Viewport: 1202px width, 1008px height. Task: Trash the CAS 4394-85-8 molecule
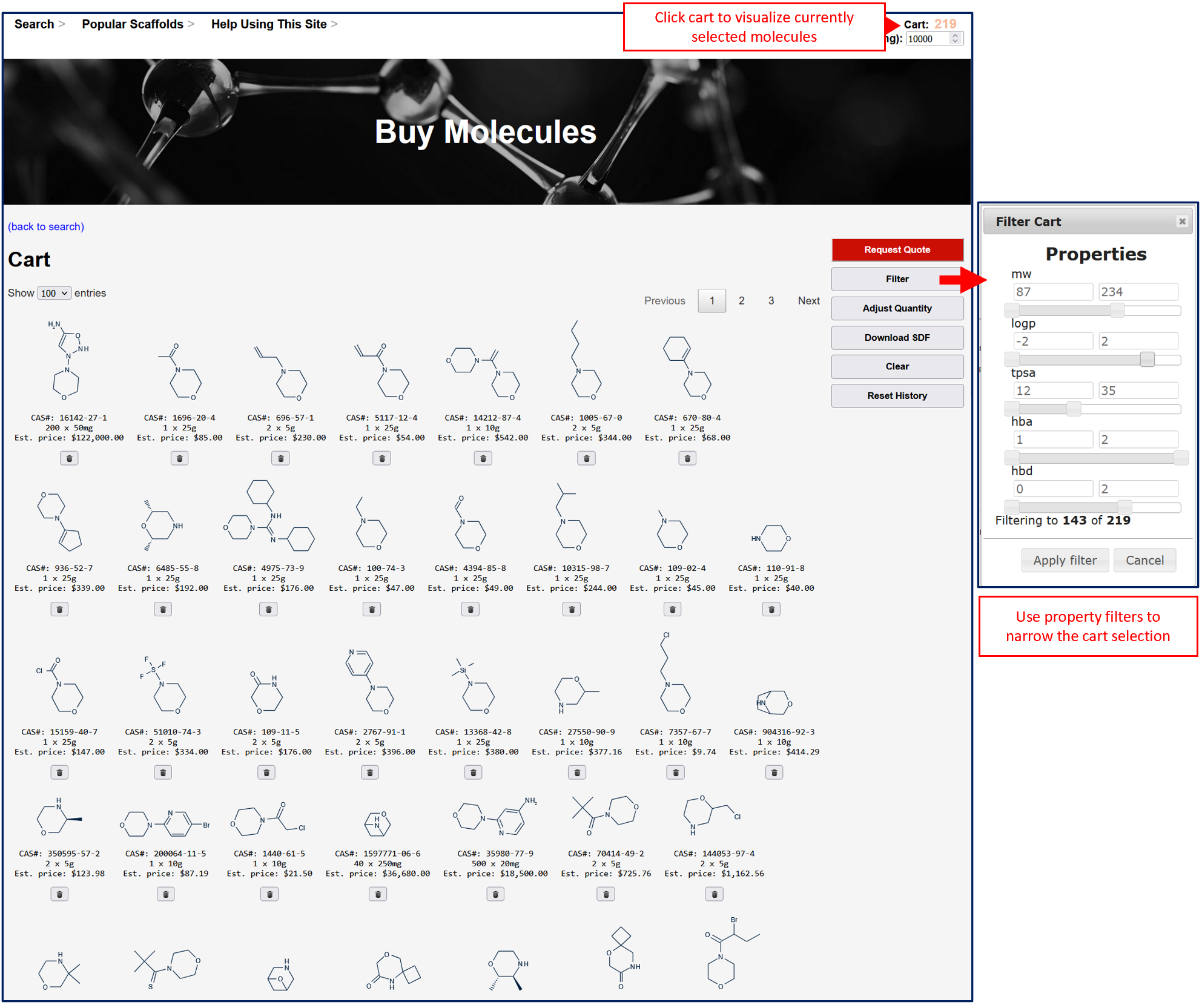click(470, 609)
